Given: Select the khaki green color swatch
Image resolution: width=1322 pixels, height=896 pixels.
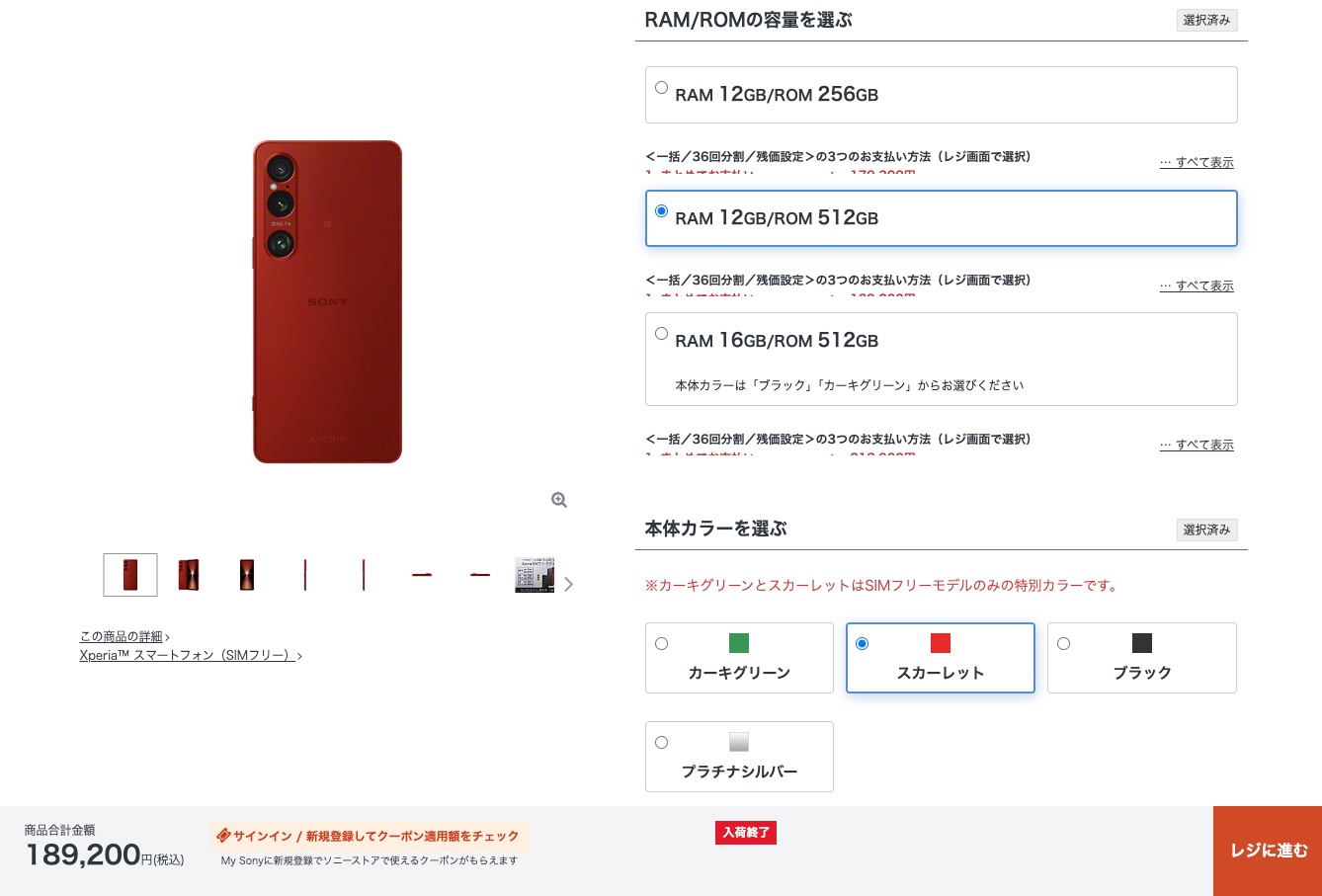Looking at the screenshot, I should click(x=738, y=643).
